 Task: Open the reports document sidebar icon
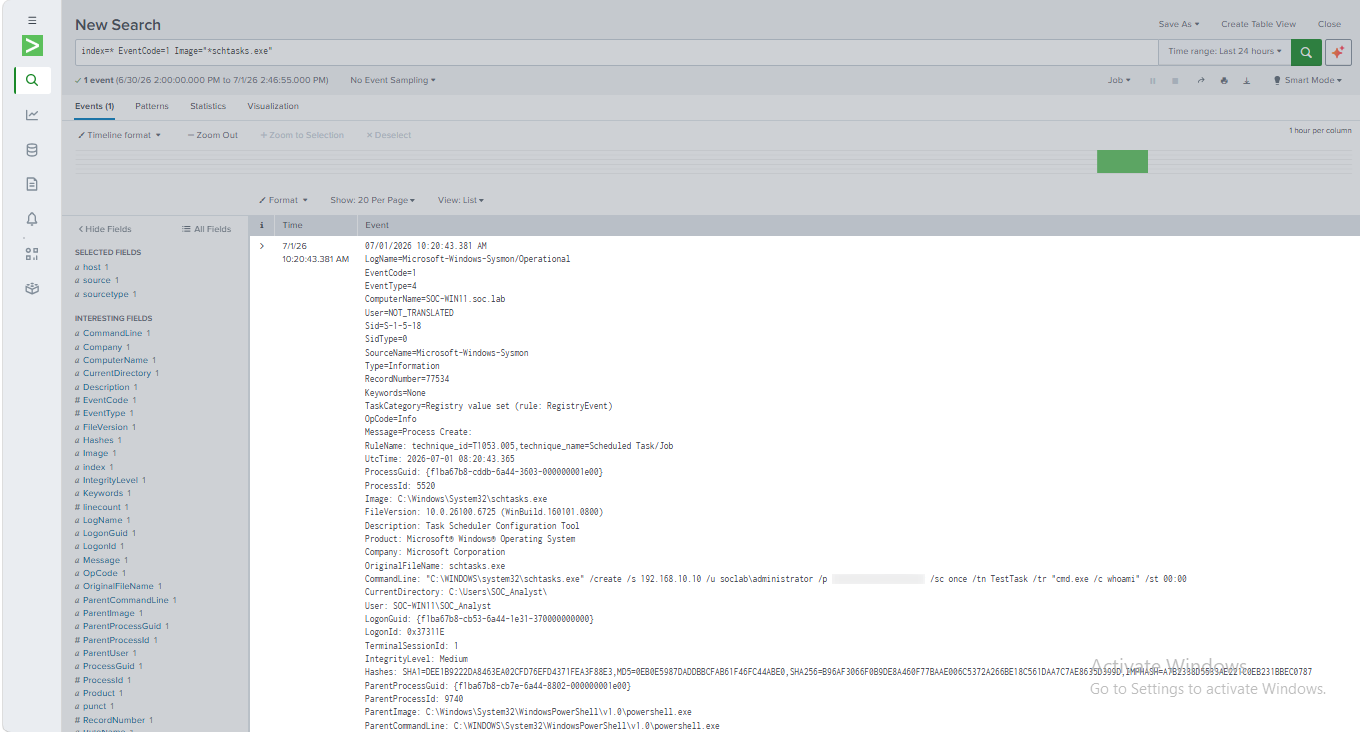[x=32, y=184]
